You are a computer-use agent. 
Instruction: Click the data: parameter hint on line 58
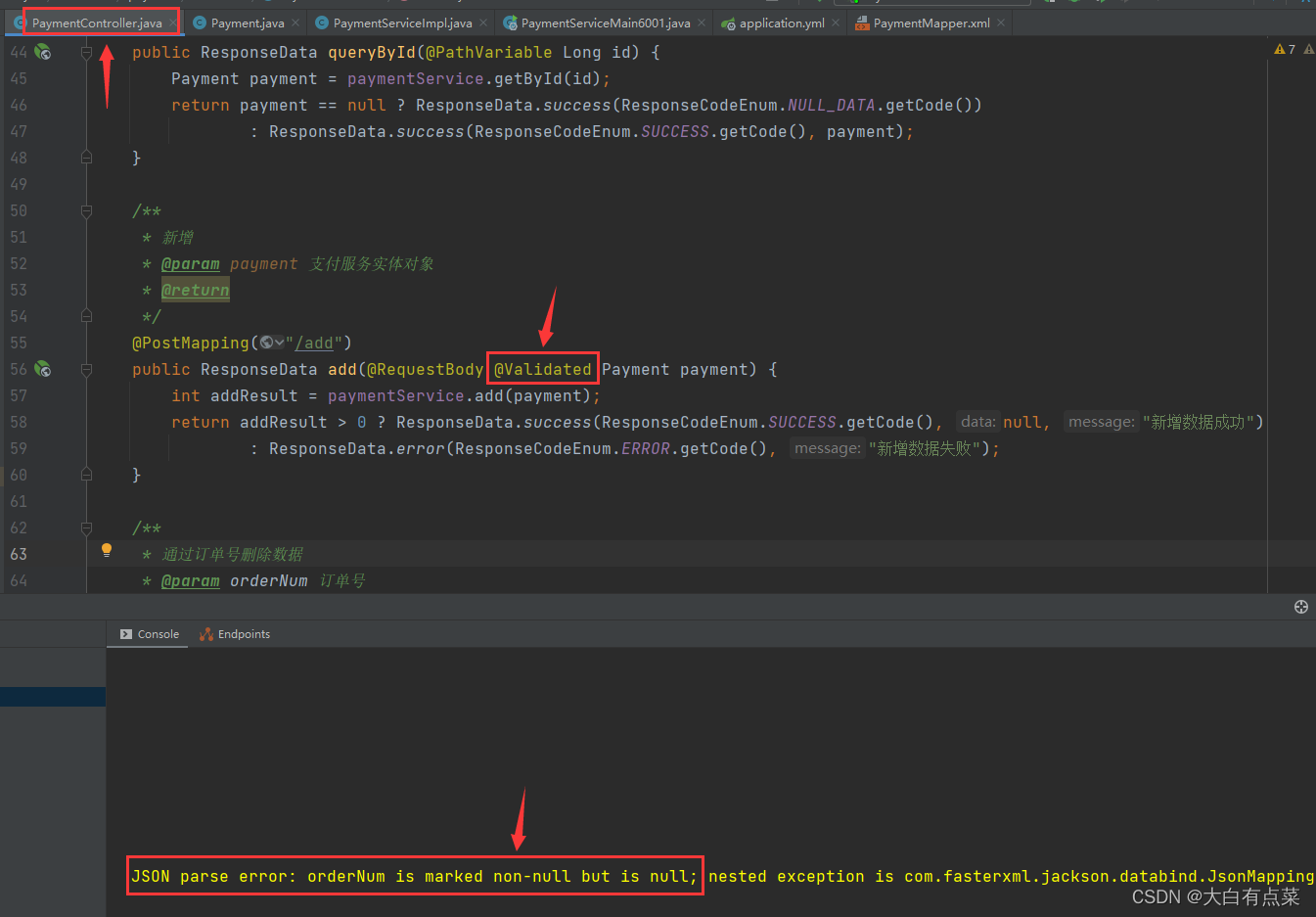coord(977,422)
